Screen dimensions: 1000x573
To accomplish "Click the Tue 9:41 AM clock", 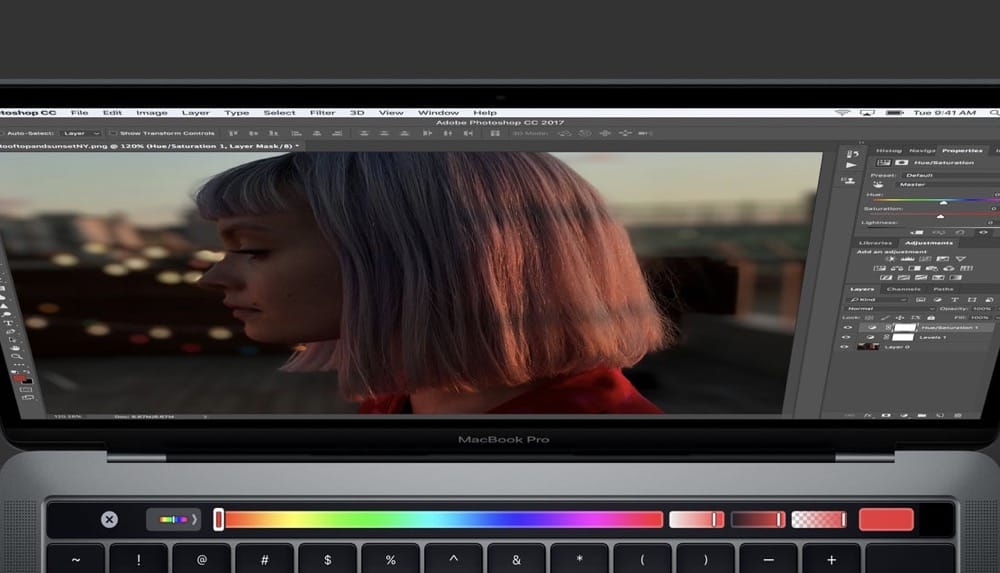I will pyautogui.click(x=945, y=113).
